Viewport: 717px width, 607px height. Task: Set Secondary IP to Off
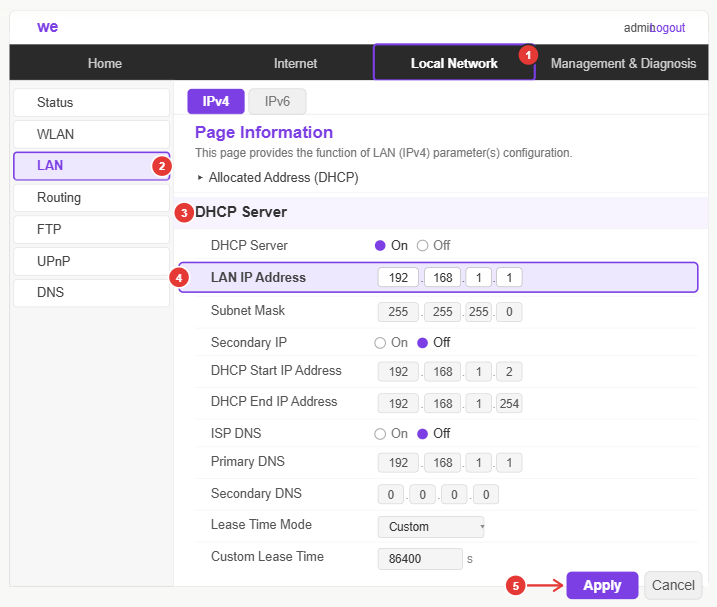pos(423,343)
